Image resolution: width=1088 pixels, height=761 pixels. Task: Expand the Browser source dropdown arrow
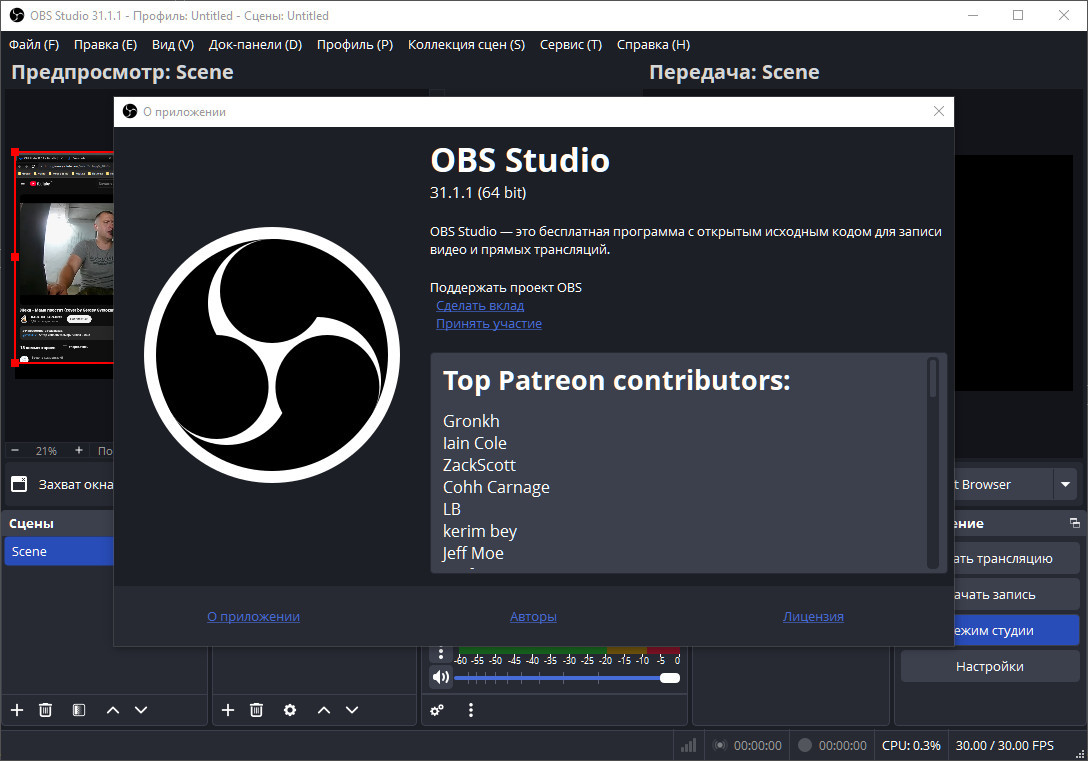pos(1065,484)
